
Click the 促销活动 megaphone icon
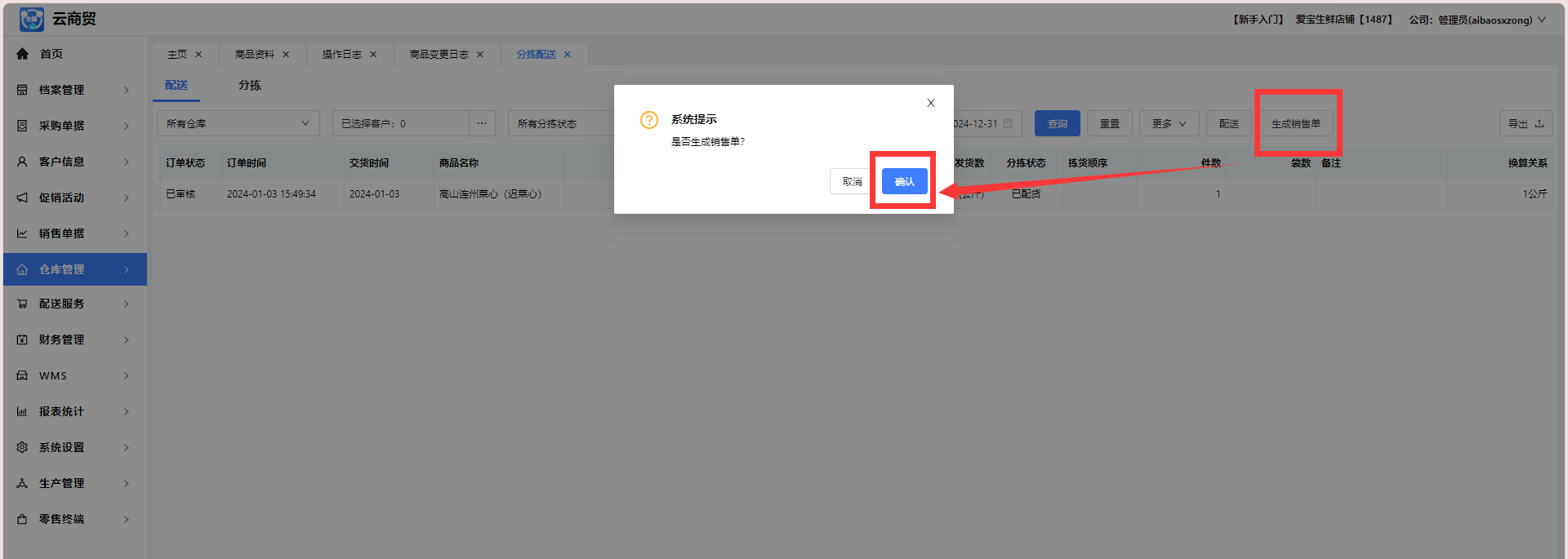[22, 197]
